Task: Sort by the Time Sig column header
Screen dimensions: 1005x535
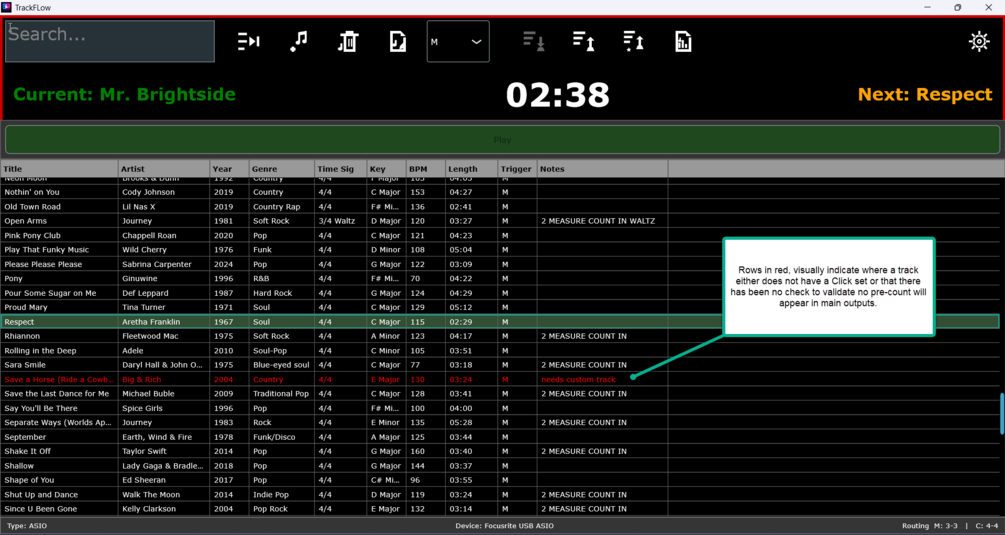Action: pyautogui.click(x=340, y=169)
